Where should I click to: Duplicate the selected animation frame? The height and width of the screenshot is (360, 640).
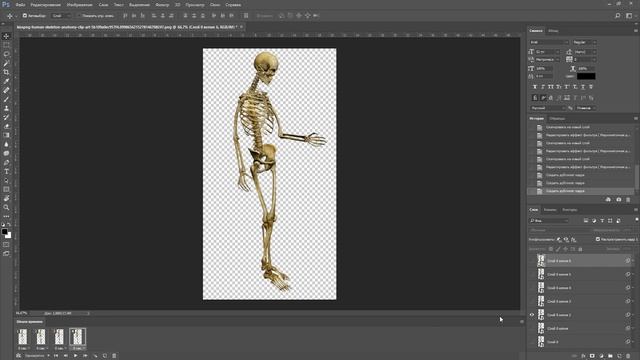[x=105, y=356]
